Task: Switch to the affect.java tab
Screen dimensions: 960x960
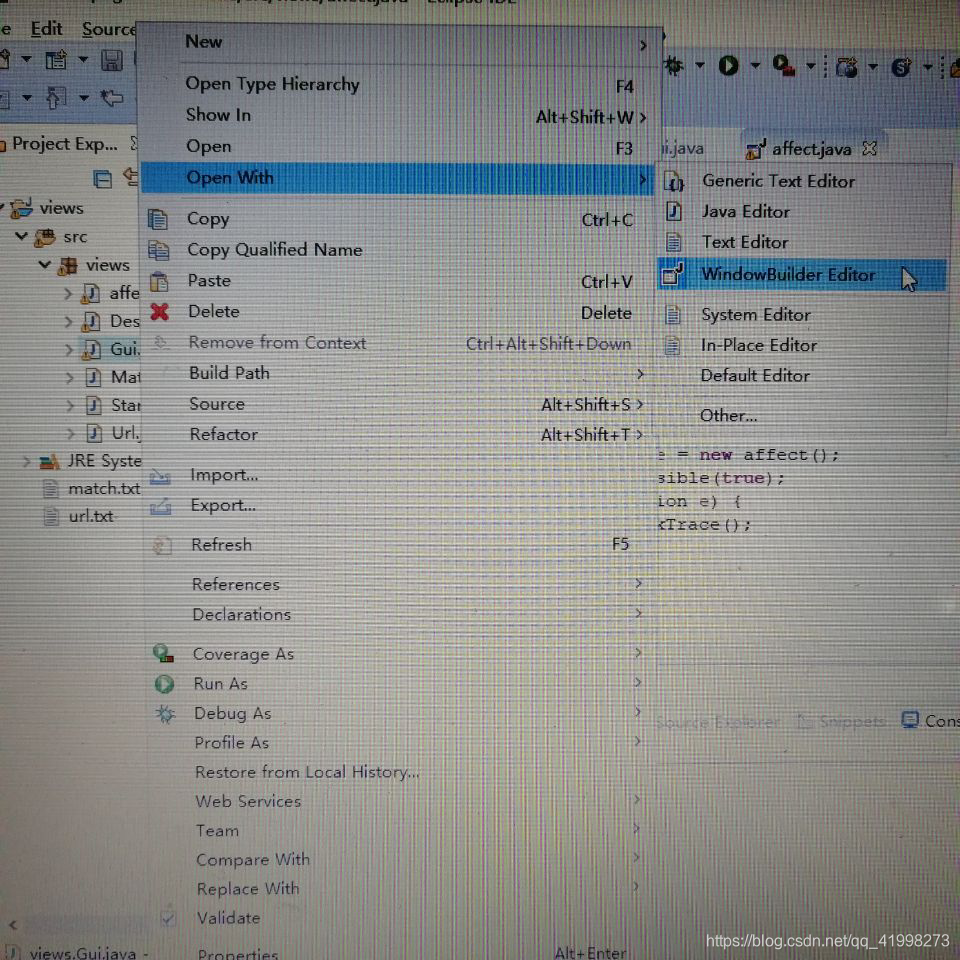Action: tap(811, 149)
